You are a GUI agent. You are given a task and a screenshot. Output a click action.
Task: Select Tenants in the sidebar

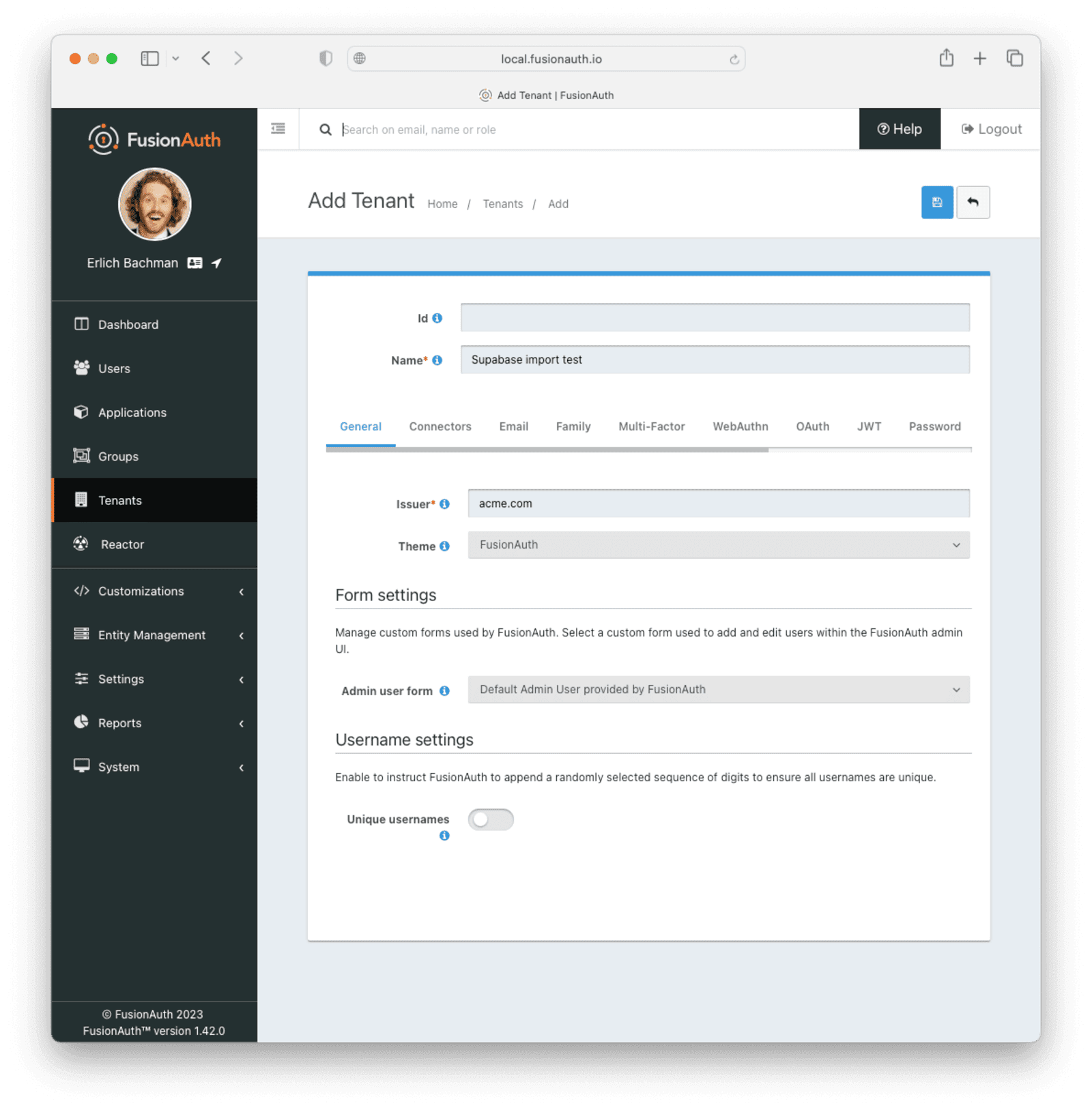[x=154, y=500]
